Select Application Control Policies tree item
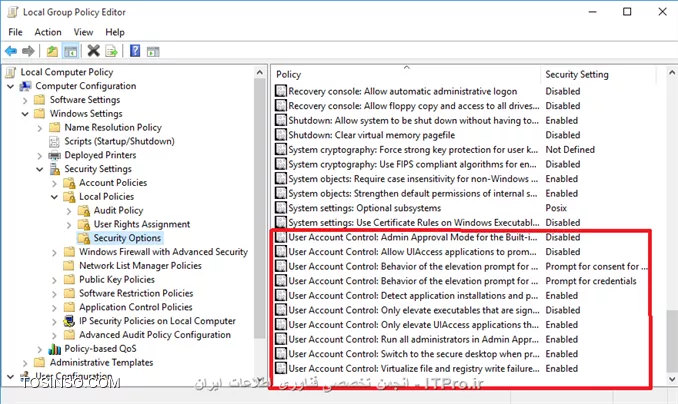 [x=135, y=307]
